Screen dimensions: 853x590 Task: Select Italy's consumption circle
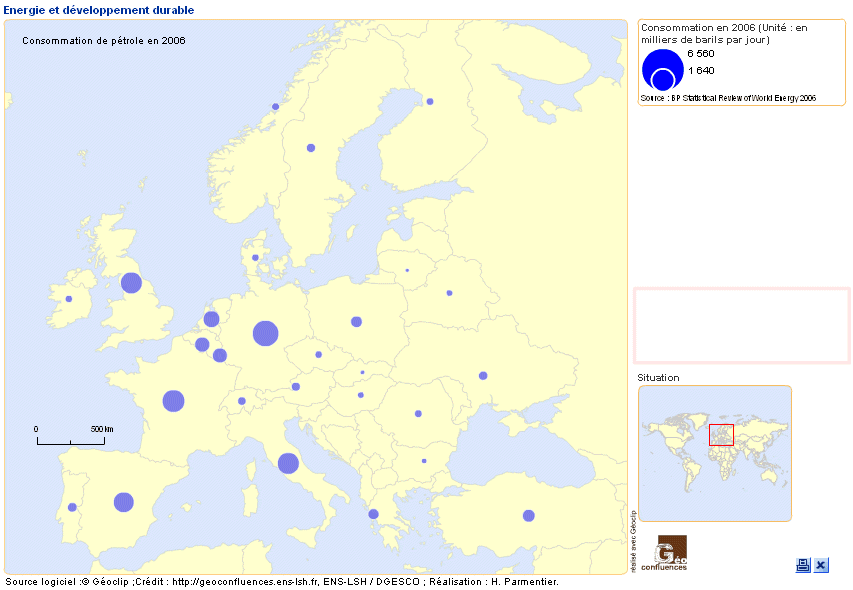[x=289, y=463]
